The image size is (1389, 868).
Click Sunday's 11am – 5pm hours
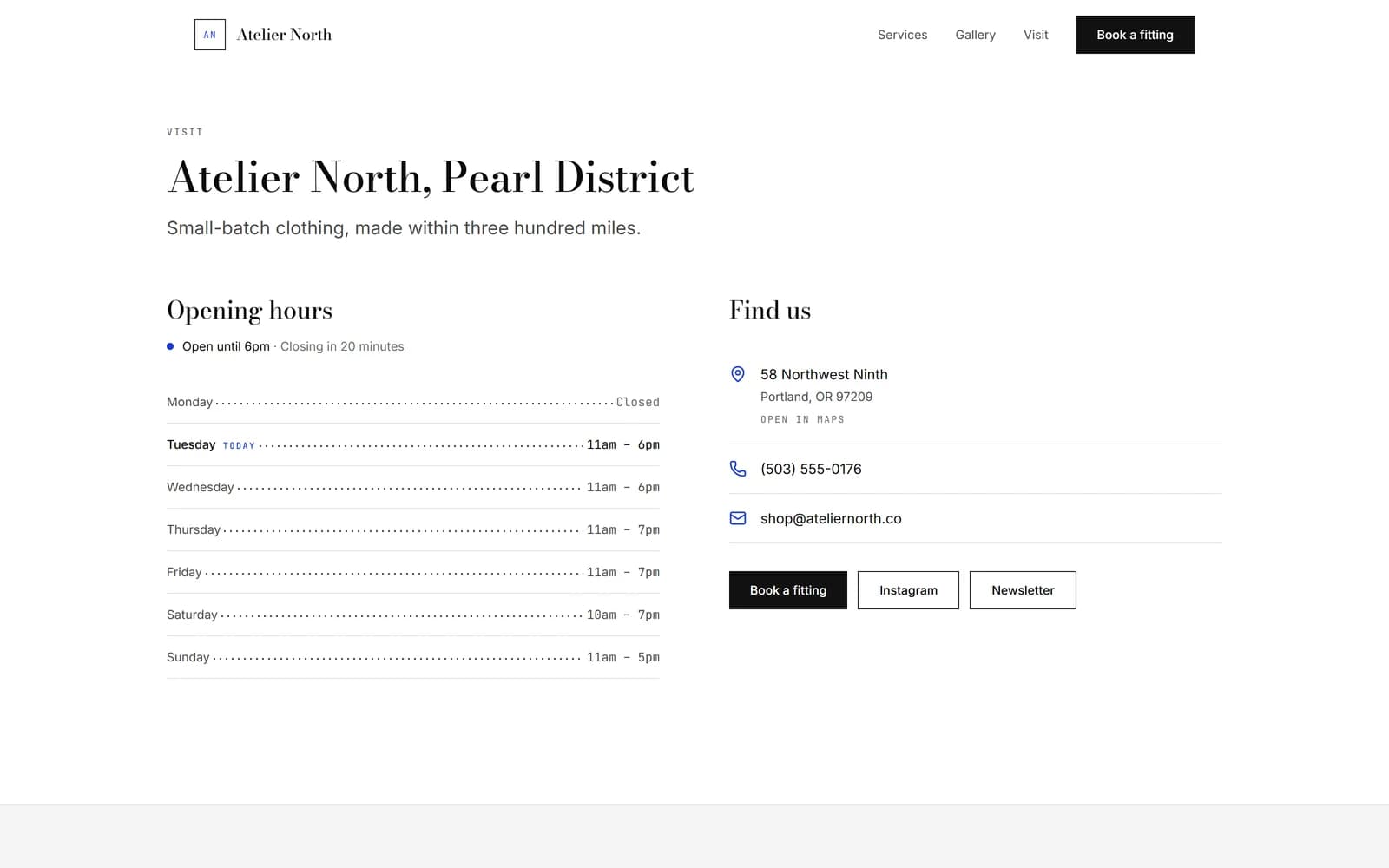pos(623,657)
